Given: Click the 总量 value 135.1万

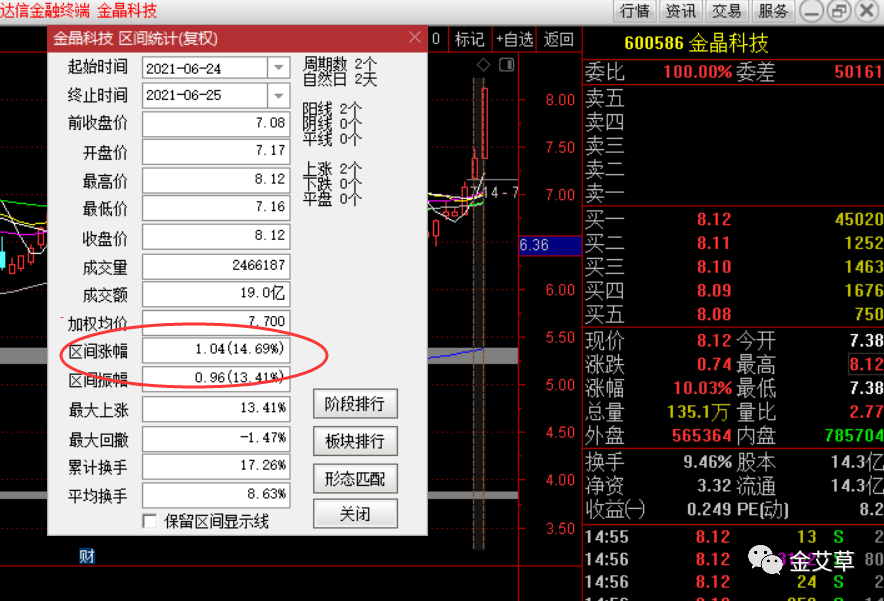Looking at the screenshot, I should click(x=698, y=412).
